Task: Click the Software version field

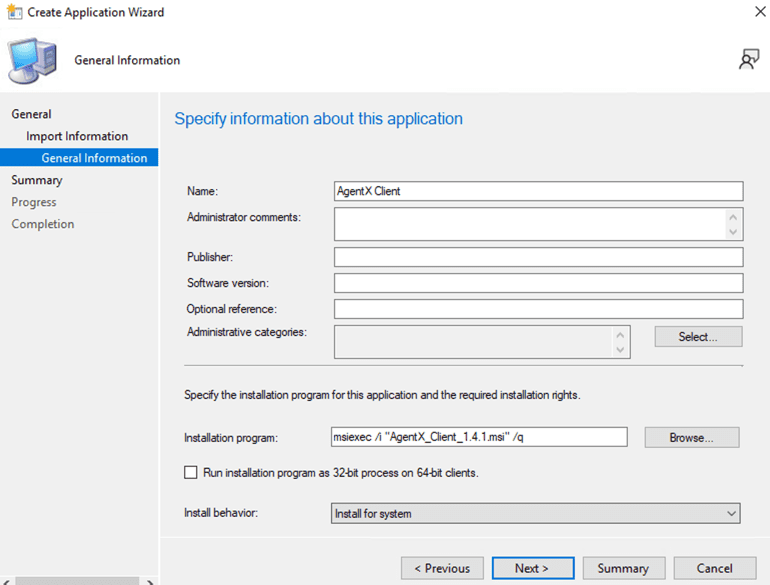Action: [x=539, y=283]
